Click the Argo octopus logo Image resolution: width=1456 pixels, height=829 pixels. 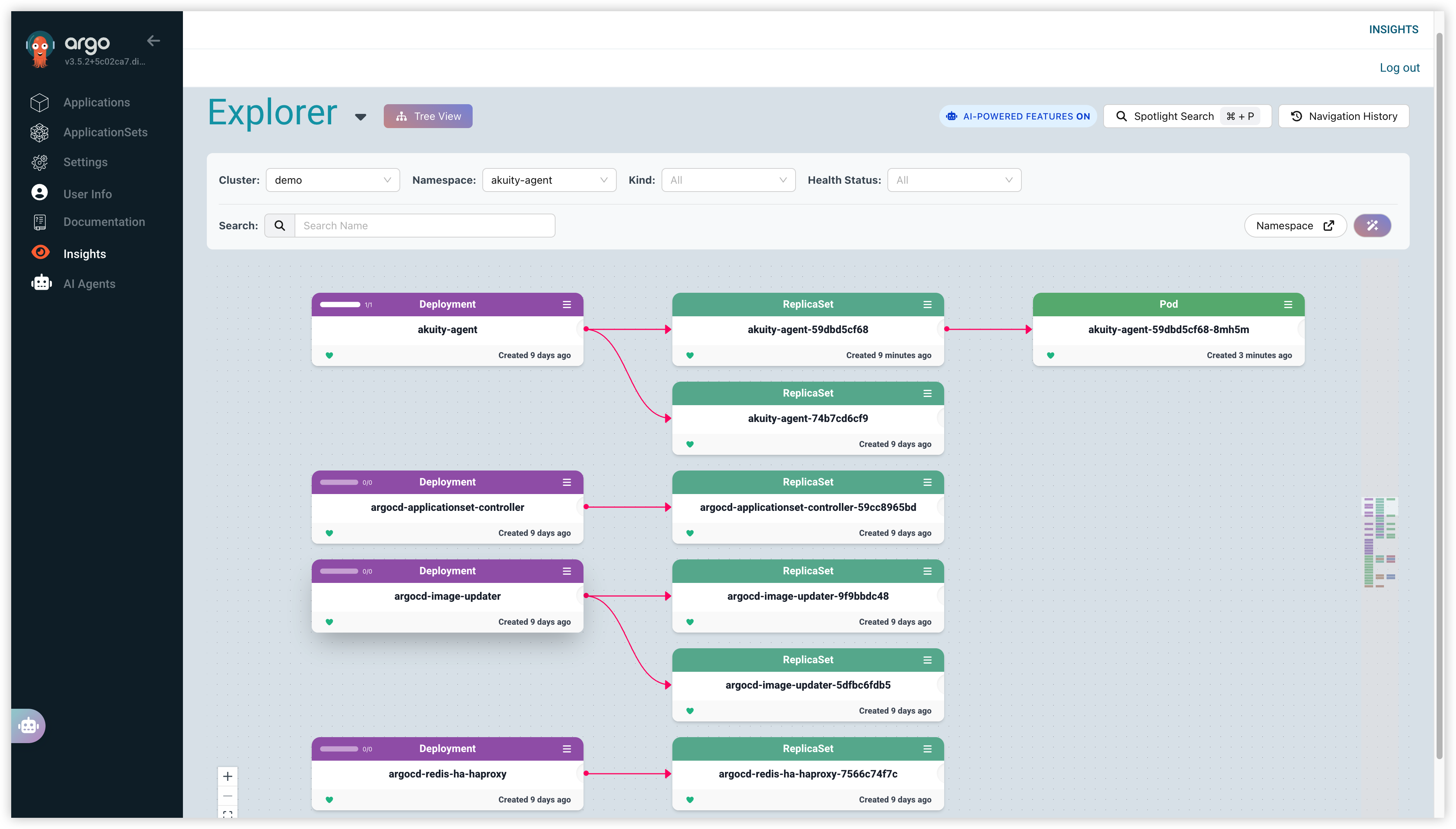coord(40,50)
